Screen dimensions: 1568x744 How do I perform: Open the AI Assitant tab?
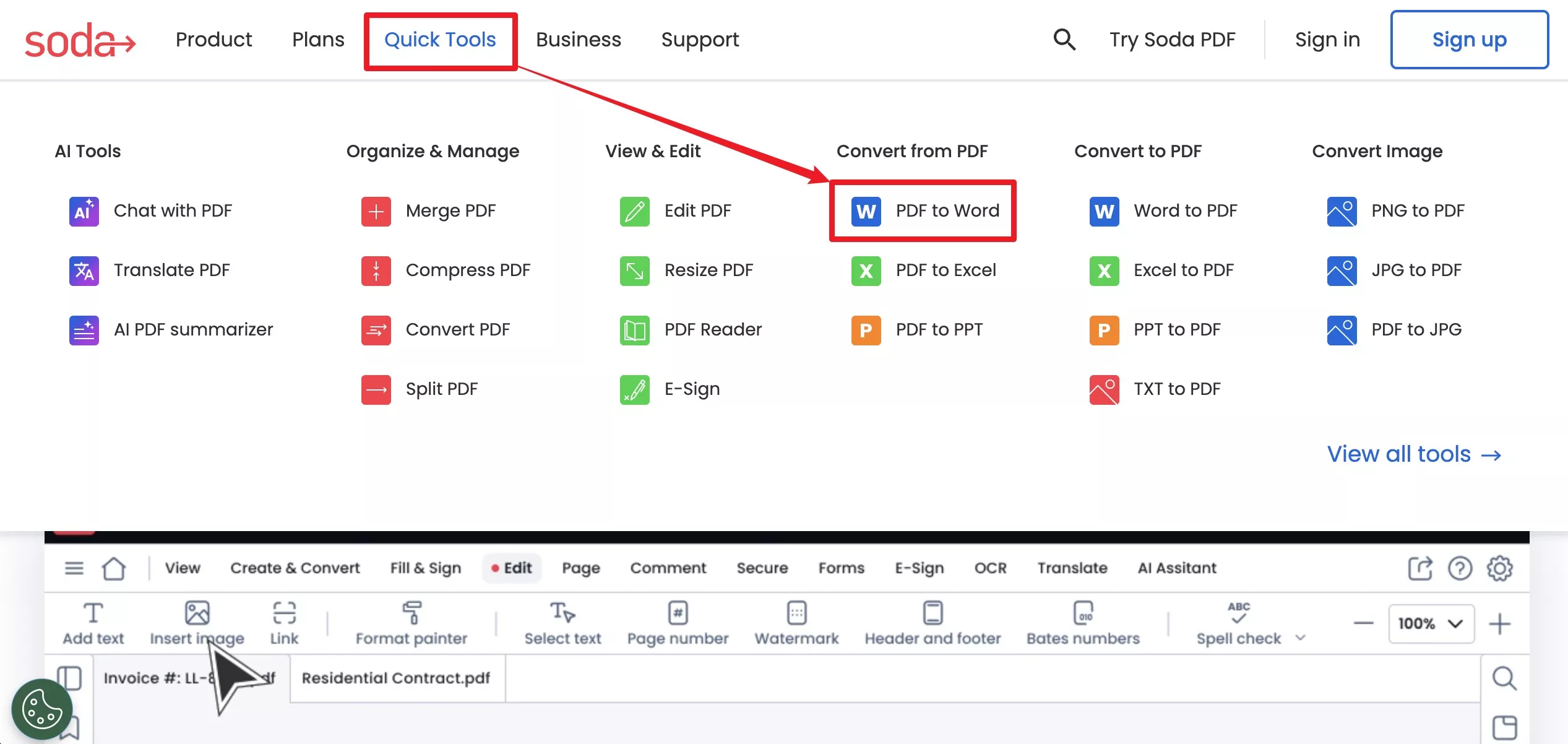coord(1177,568)
